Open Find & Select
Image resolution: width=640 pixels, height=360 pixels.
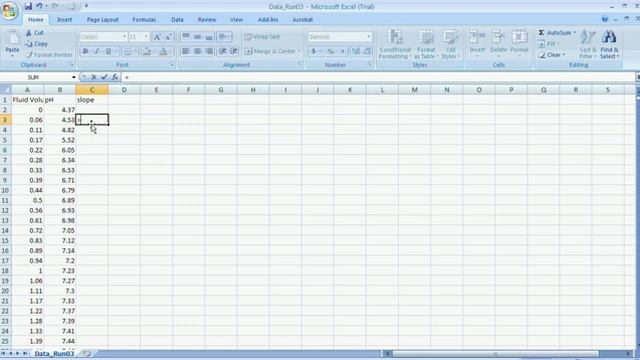[609, 44]
